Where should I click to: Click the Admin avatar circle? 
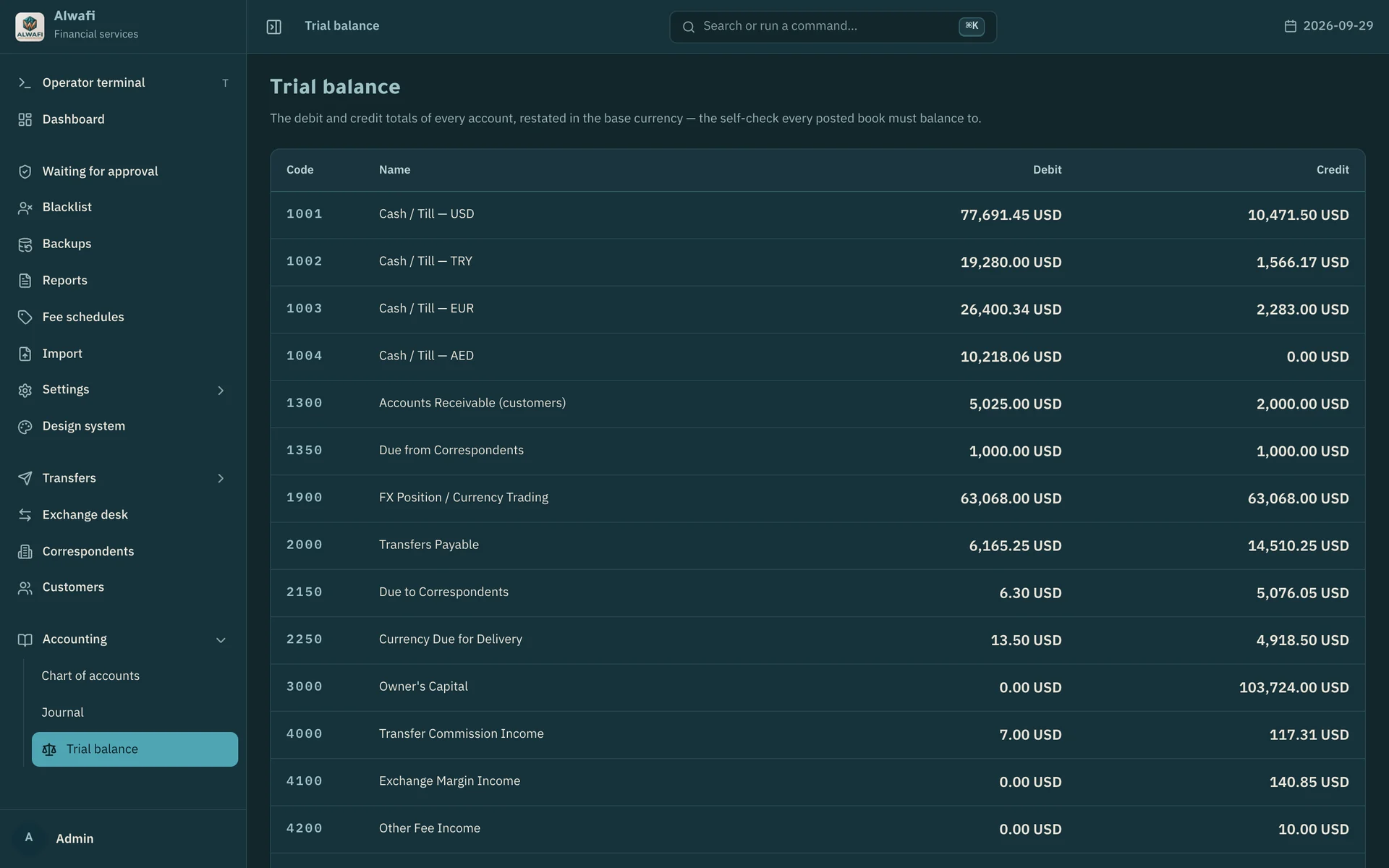coord(29,838)
